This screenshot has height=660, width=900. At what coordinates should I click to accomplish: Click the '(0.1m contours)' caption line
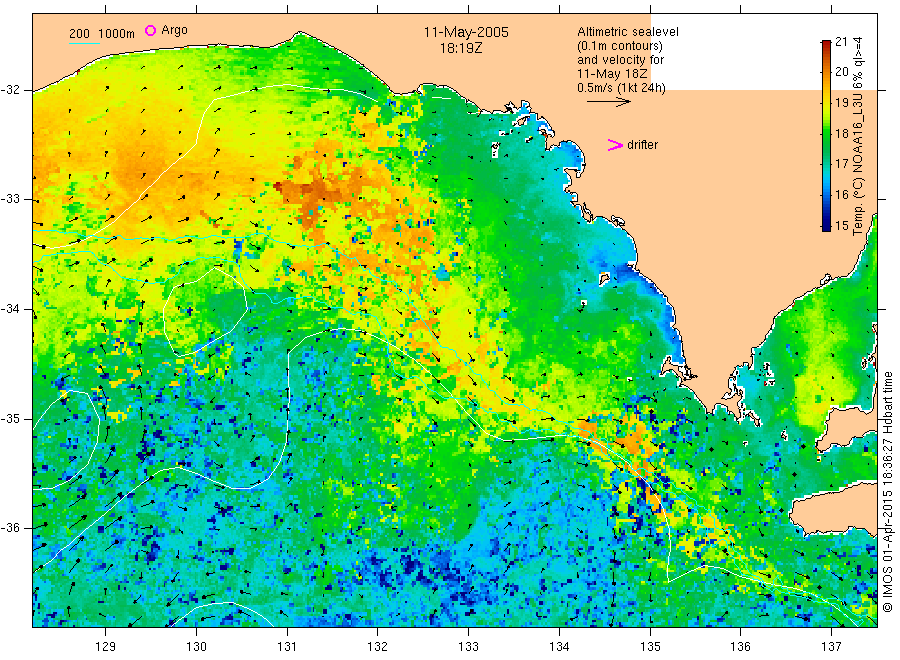620,46
